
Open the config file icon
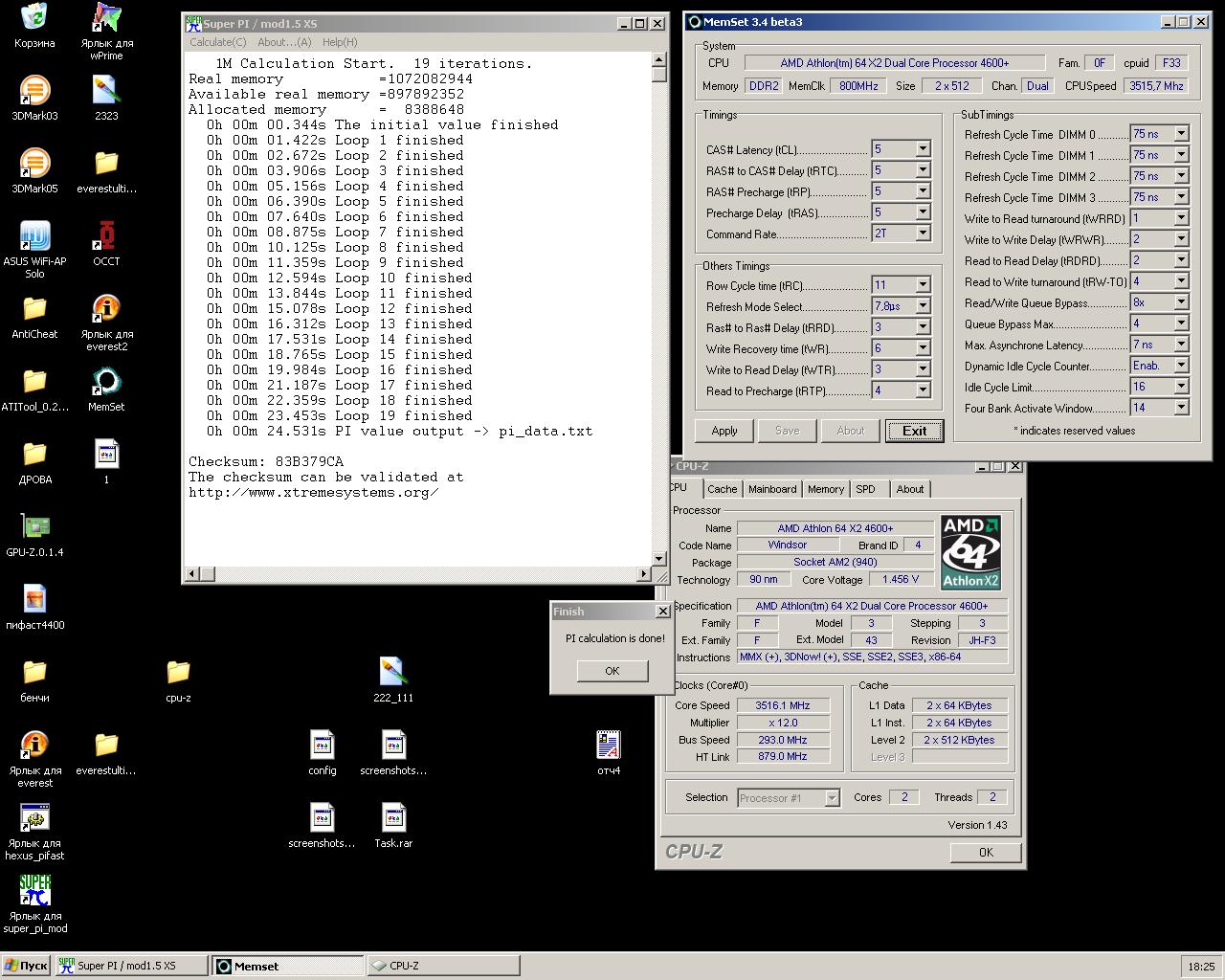pyautogui.click(x=322, y=745)
